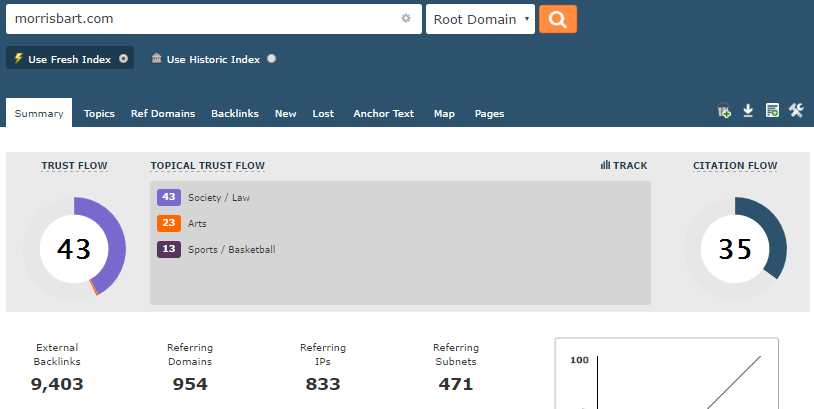The image size is (814, 409).
Task: Open the Ref Domains tab
Action: click(163, 113)
